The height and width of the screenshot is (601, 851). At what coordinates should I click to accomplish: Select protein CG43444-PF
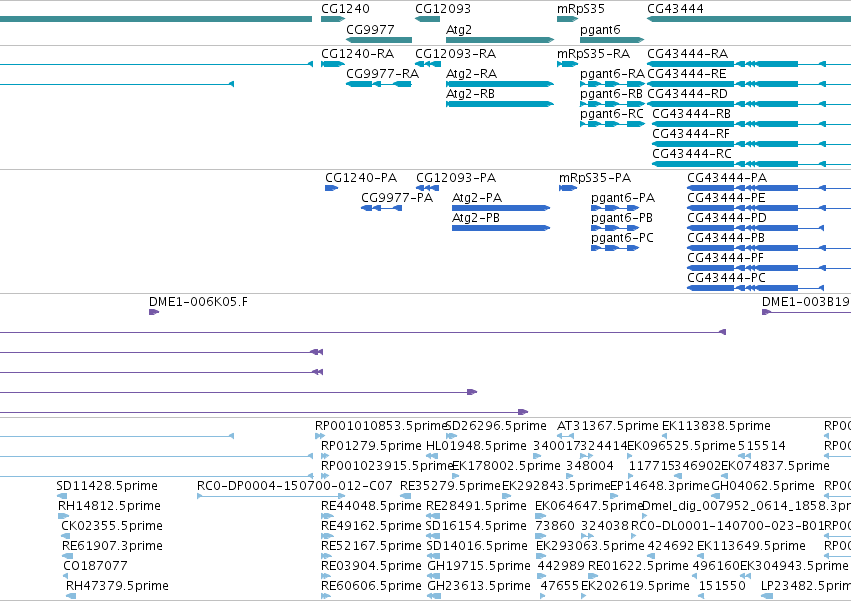point(726,258)
